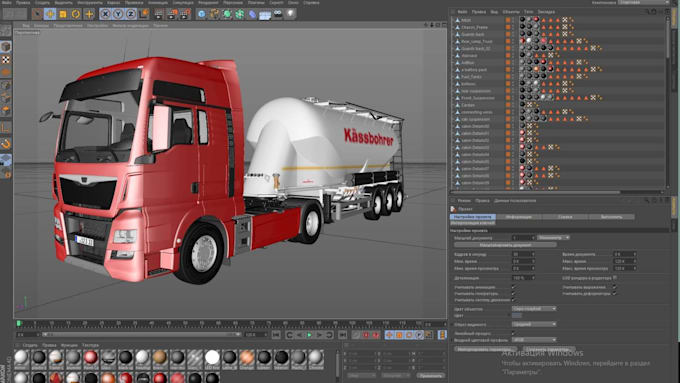
Task: Toggle X axis lock
Action: tap(105, 14)
